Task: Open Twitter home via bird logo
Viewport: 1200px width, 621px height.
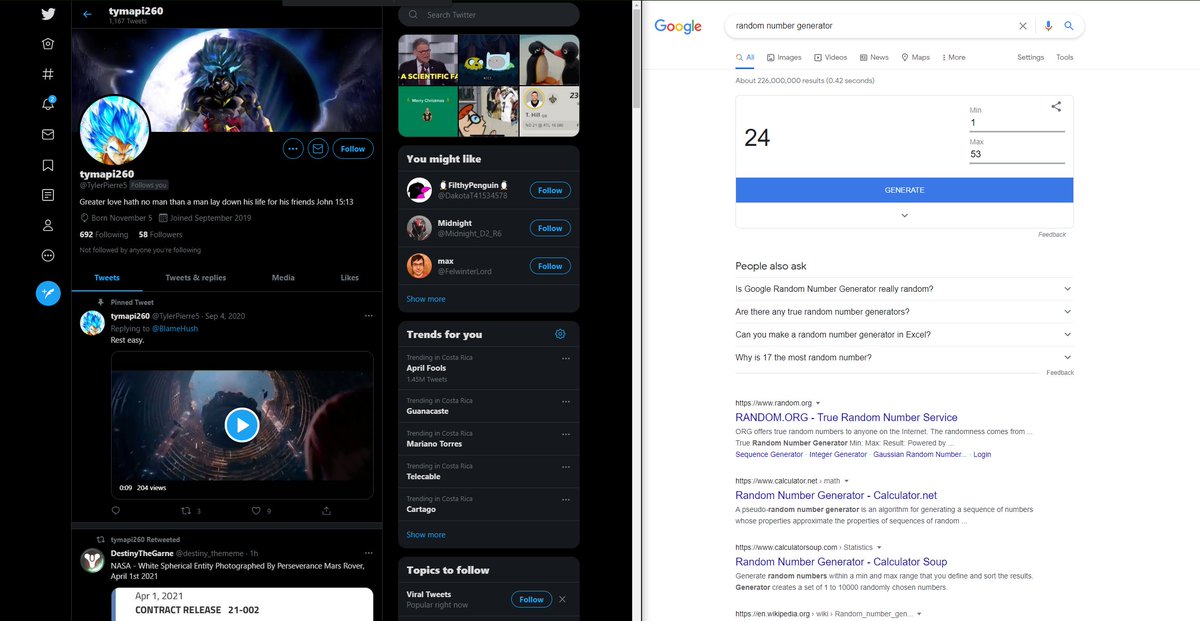Action: coord(48,14)
